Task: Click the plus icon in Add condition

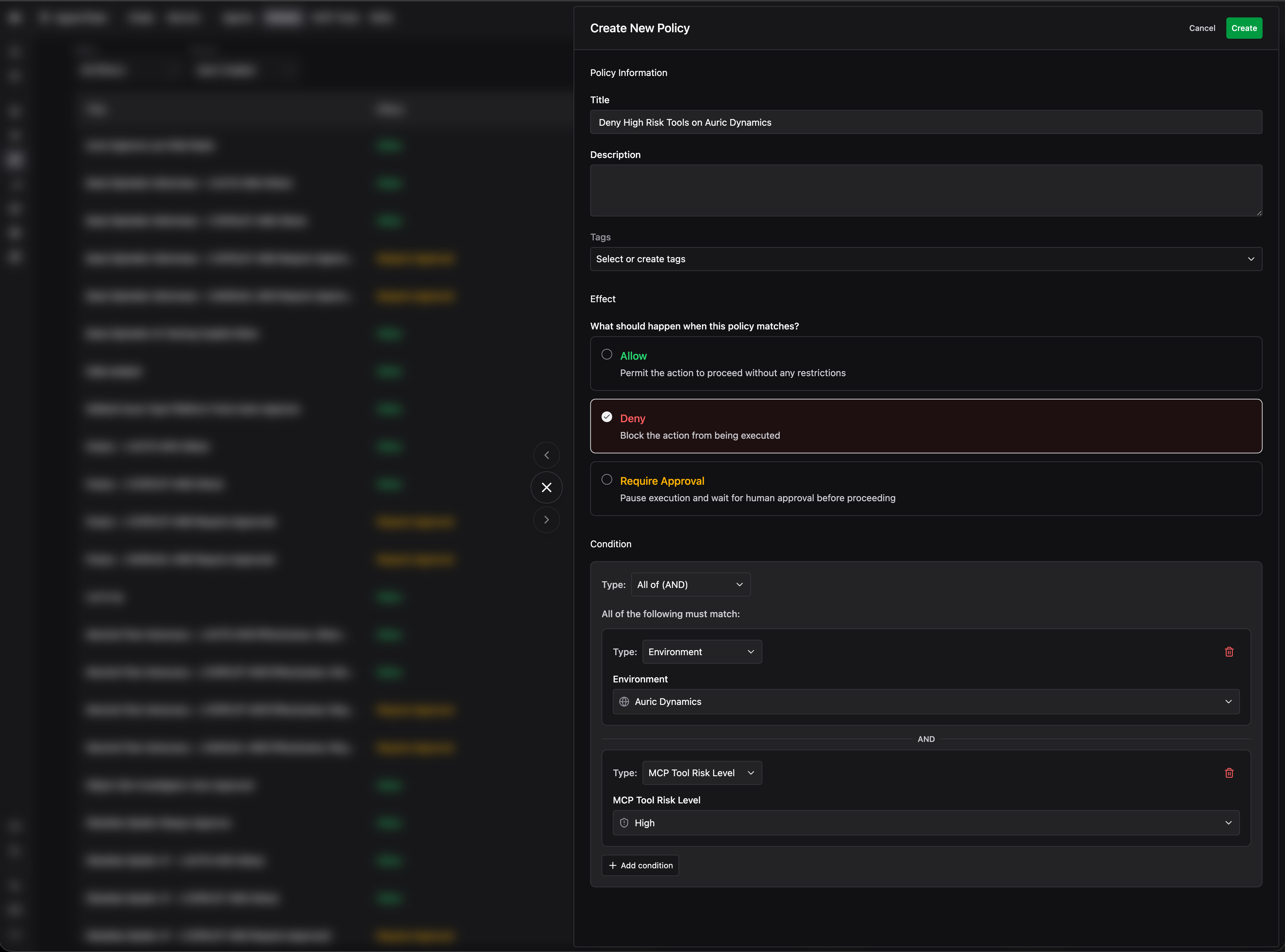Action: point(613,866)
